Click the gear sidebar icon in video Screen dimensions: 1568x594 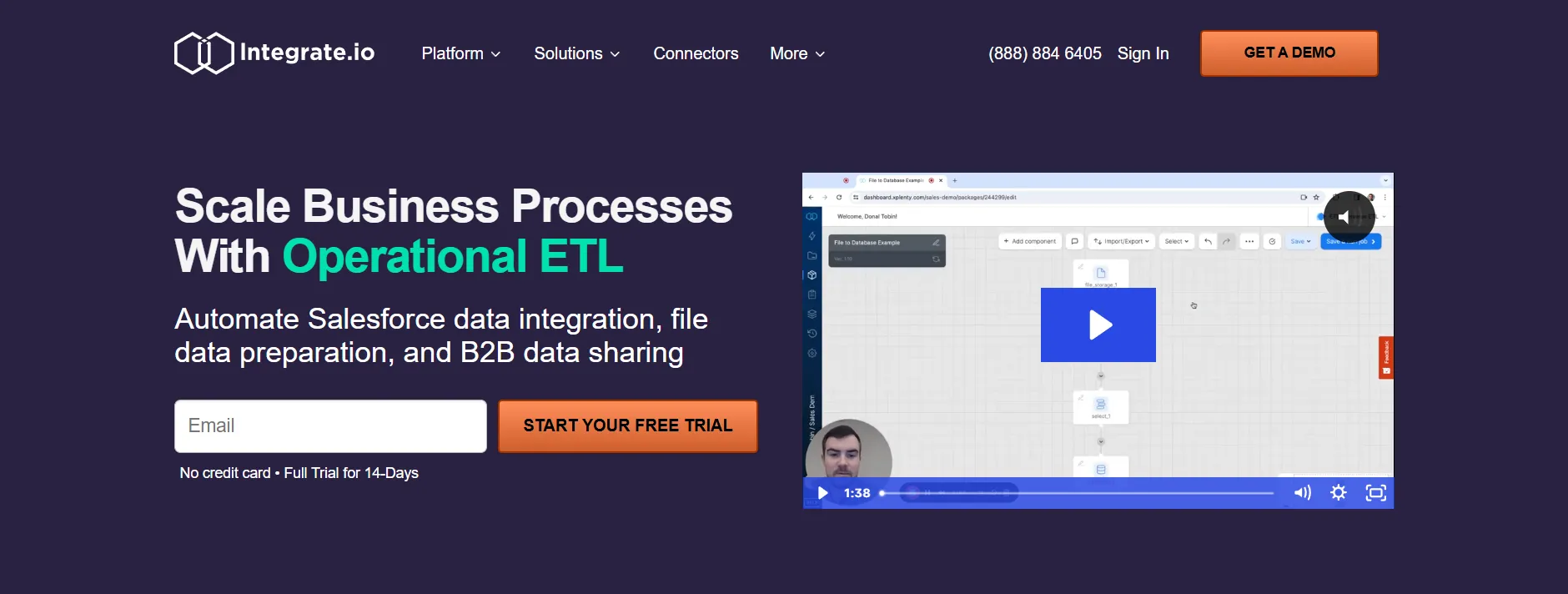point(812,353)
